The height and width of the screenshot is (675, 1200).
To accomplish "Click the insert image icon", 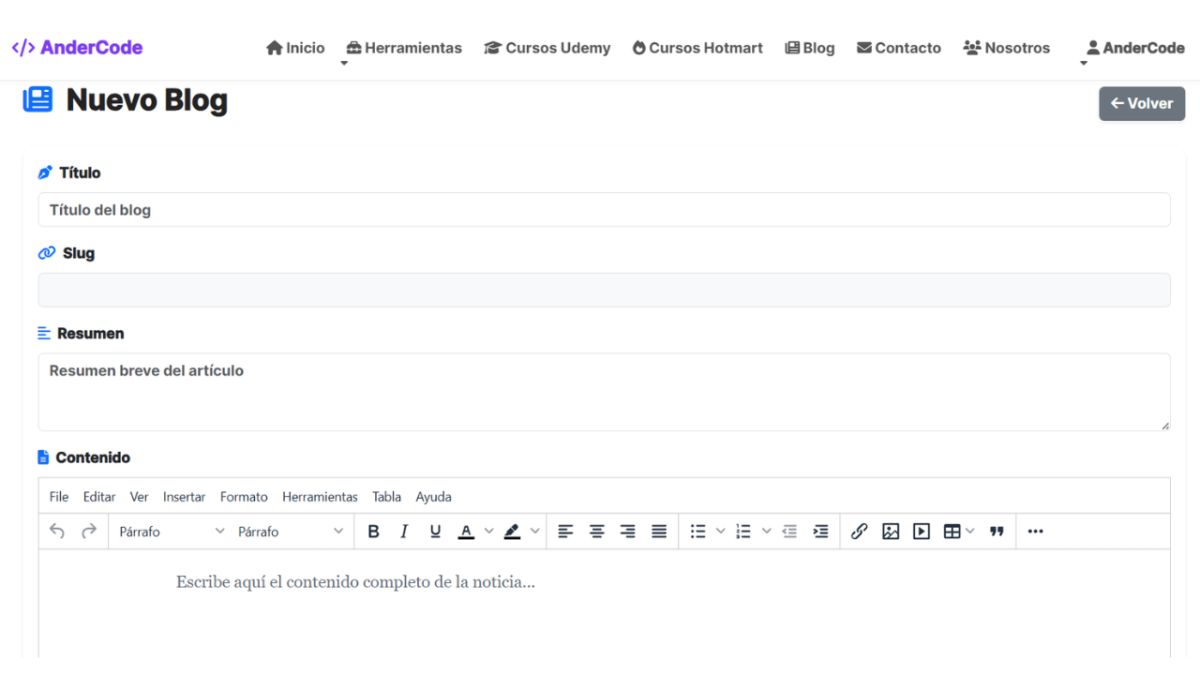I will pos(890,532).
